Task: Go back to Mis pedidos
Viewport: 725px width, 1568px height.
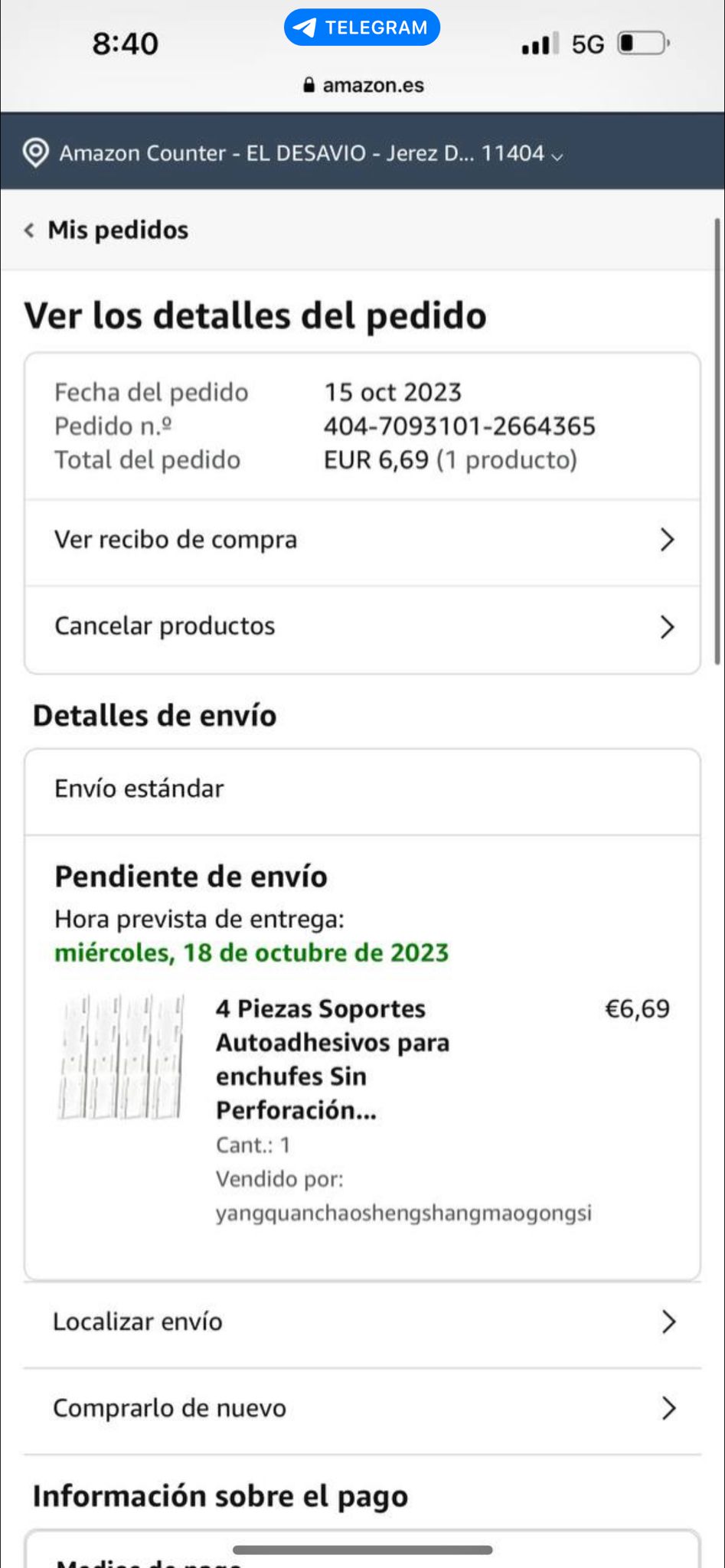Action: 118,230
